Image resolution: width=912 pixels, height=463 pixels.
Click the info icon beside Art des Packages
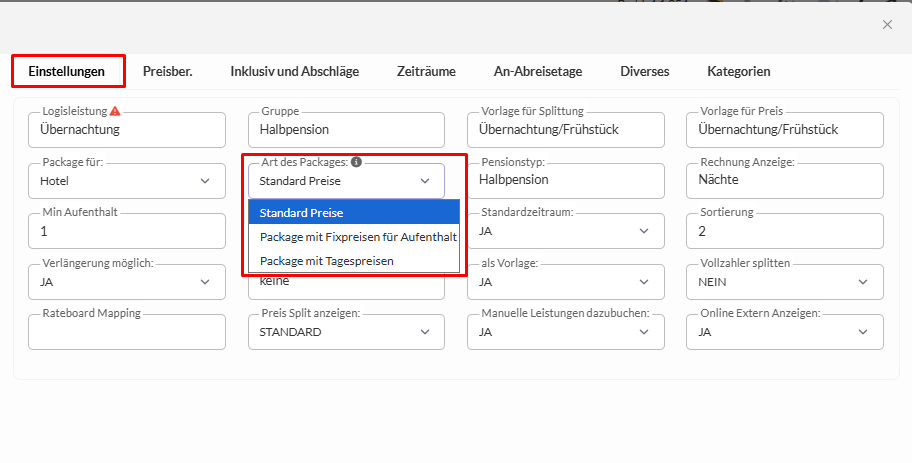(357, 161)
